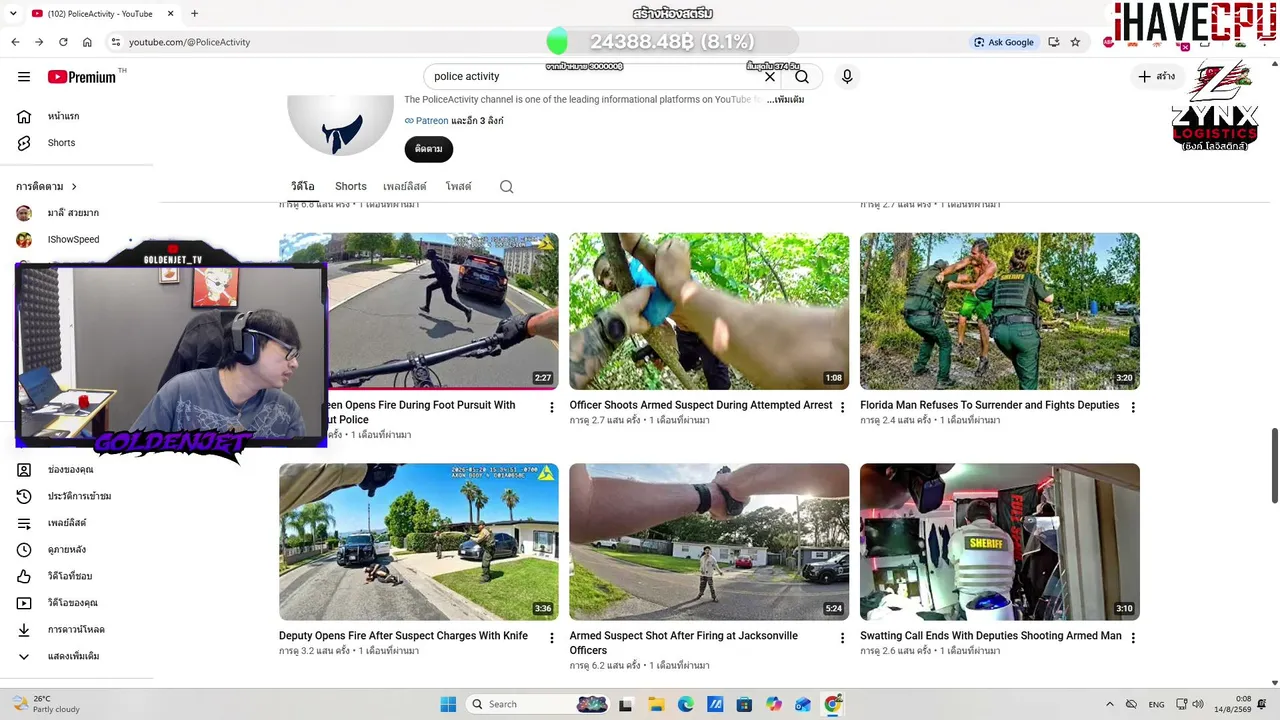View site information icon in address bar
The width and height of the screenshot is (1280, 720).
click(116, 42)
